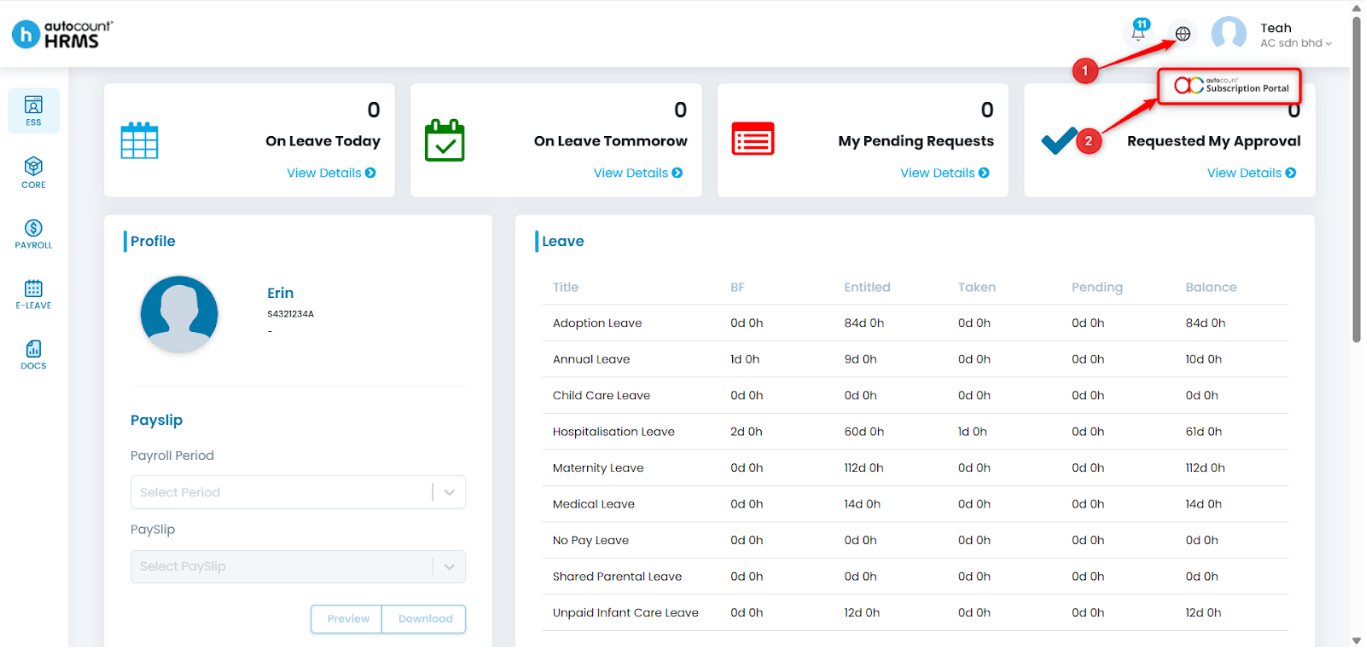Click the Balance column header
The height and width of the screenshot is (648, 1367).
tap(1211, 287)
